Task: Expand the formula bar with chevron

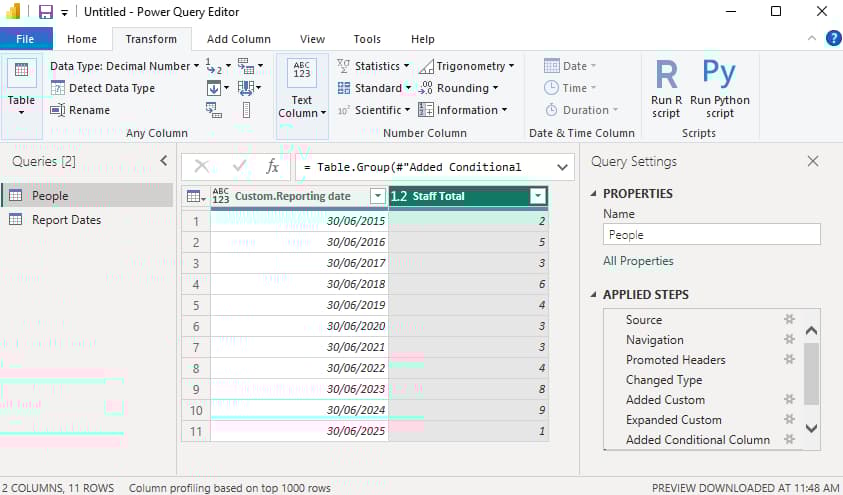Action: 563,167
